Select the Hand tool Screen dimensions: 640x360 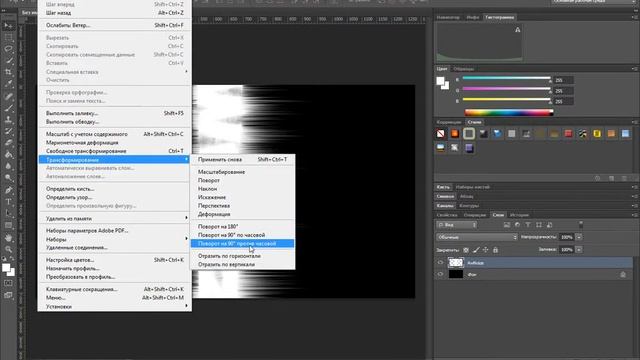pyautogui.click(x=8, y=238)
